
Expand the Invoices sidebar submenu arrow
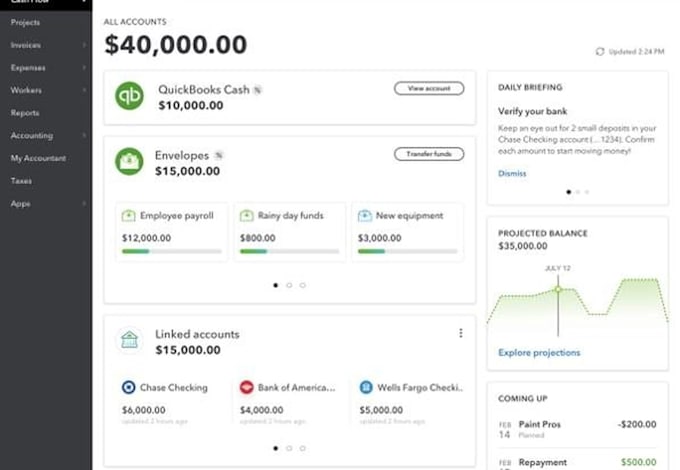tap(84, 45)
